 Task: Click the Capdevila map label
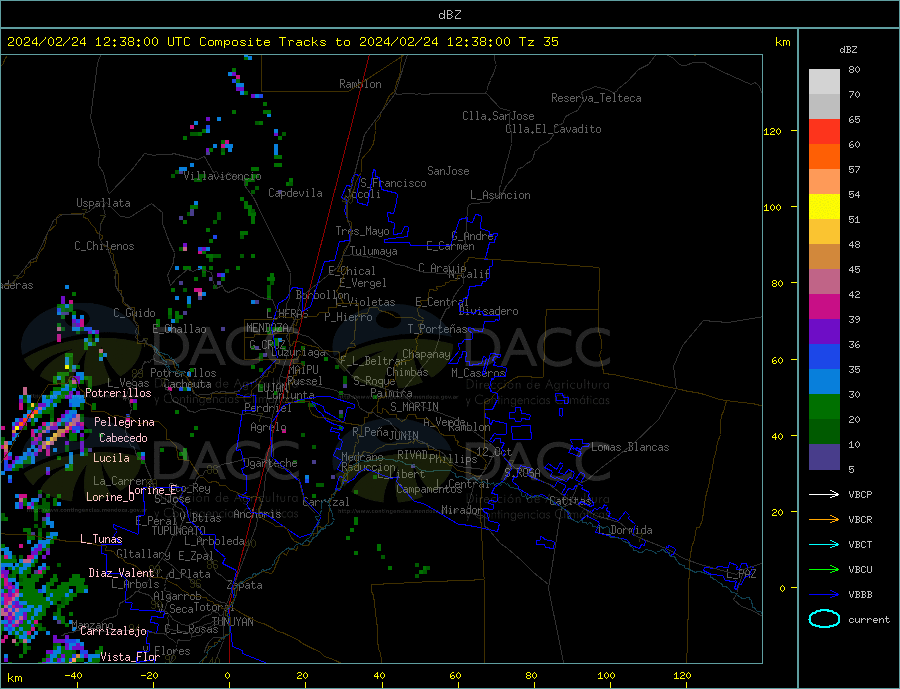click(295, 193)
